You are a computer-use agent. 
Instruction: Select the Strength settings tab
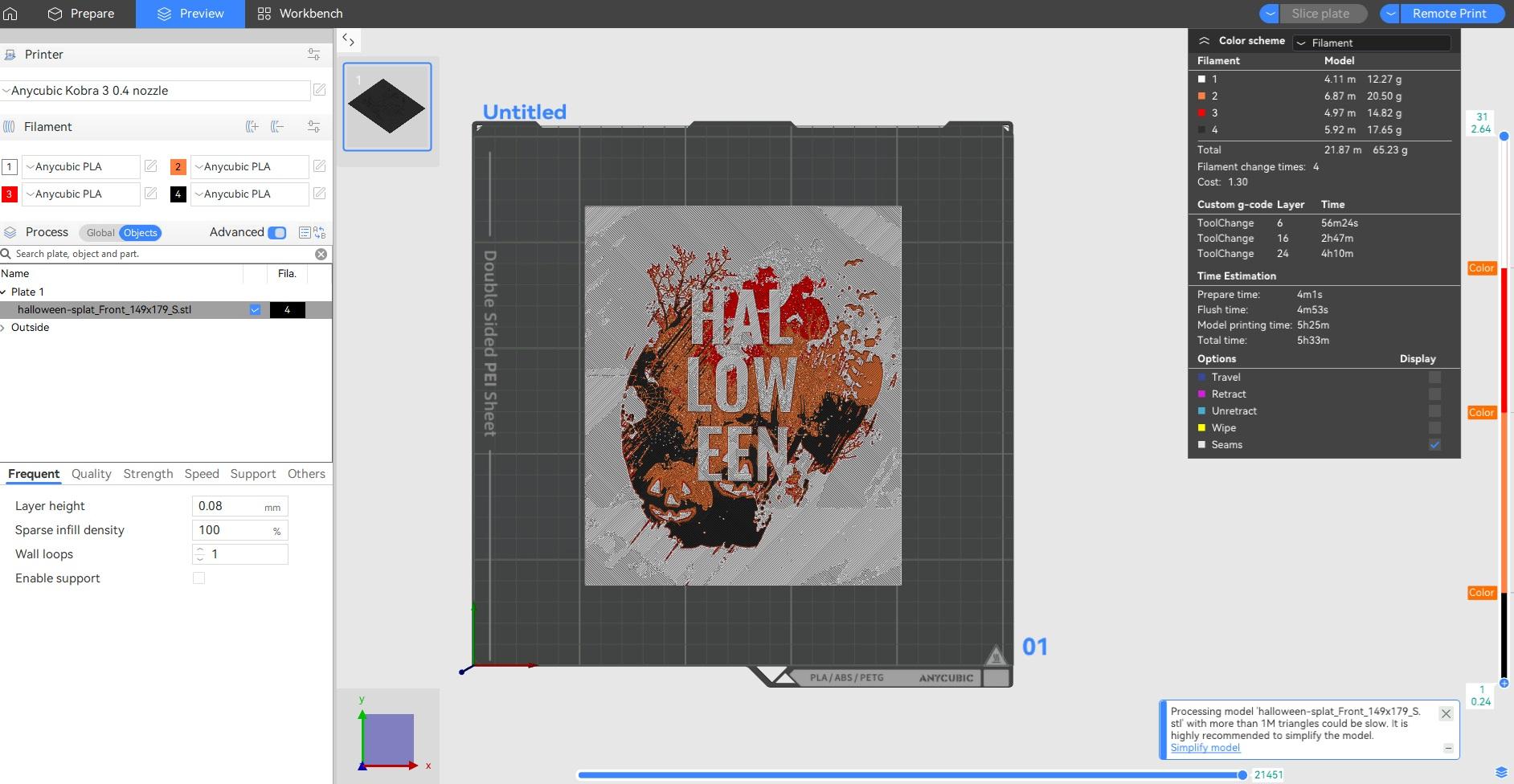point(148,474)
